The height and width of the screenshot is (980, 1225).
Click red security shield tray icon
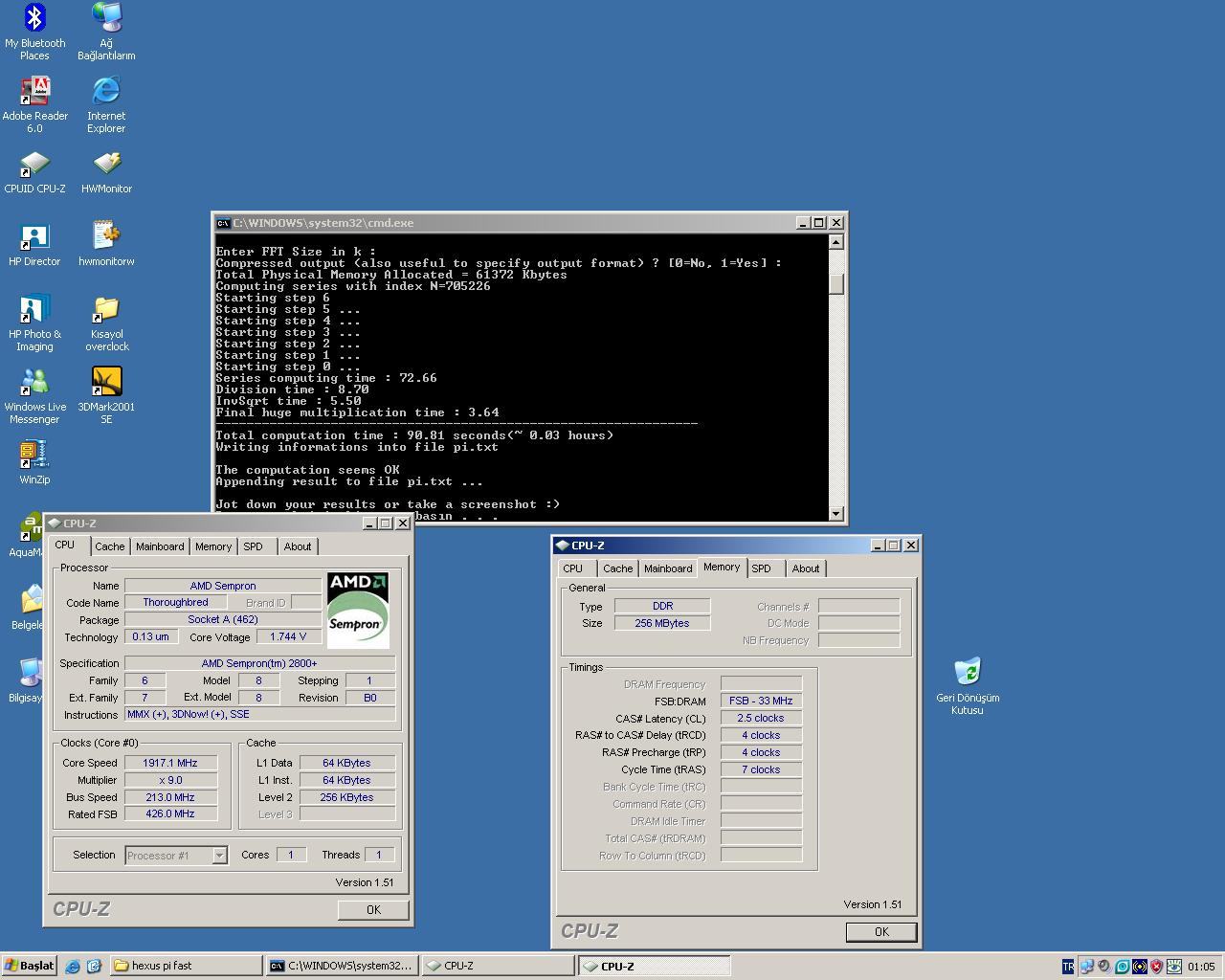tap(1156, 967)
